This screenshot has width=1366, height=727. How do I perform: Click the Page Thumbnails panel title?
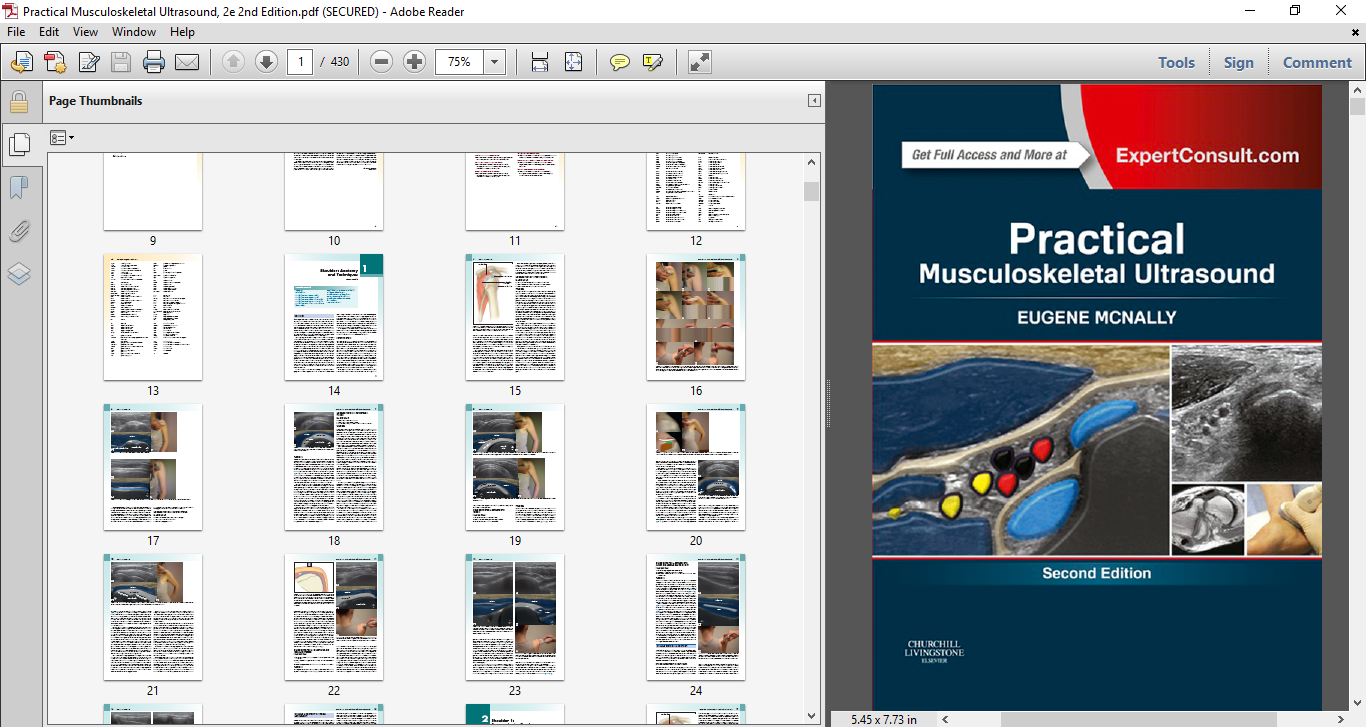96,101
